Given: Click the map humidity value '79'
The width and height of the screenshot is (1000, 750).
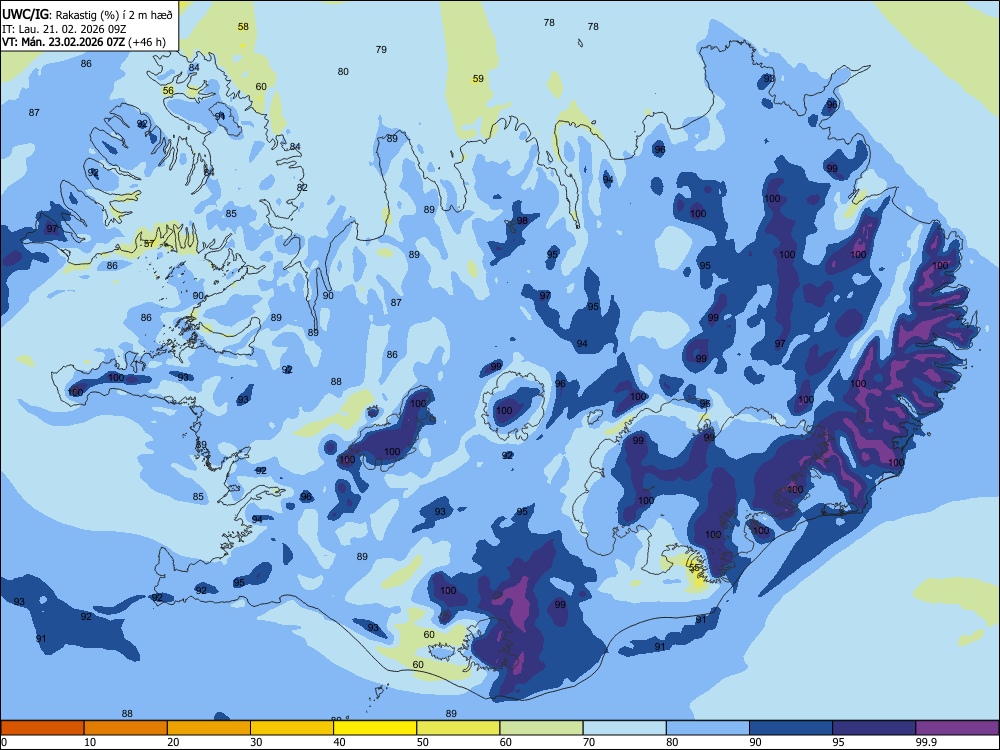Looking at the screenshot, I should click(381, 49).
